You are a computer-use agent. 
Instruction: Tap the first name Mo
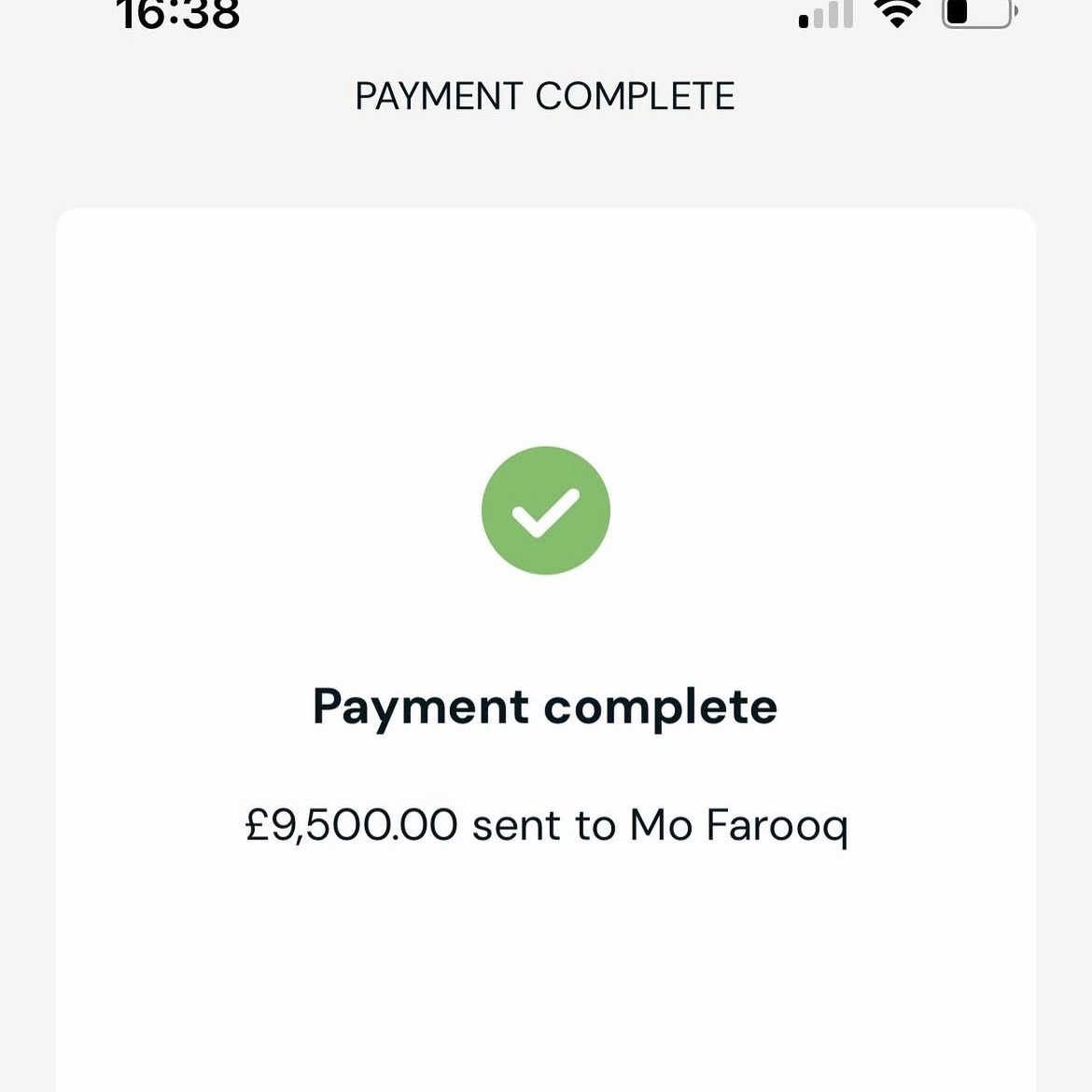(661, 825)
